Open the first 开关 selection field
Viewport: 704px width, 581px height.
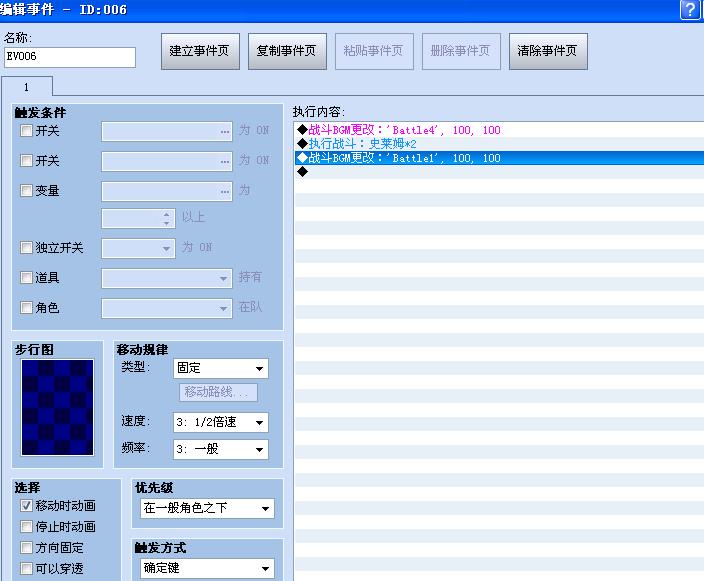click(x=167, y=132)
